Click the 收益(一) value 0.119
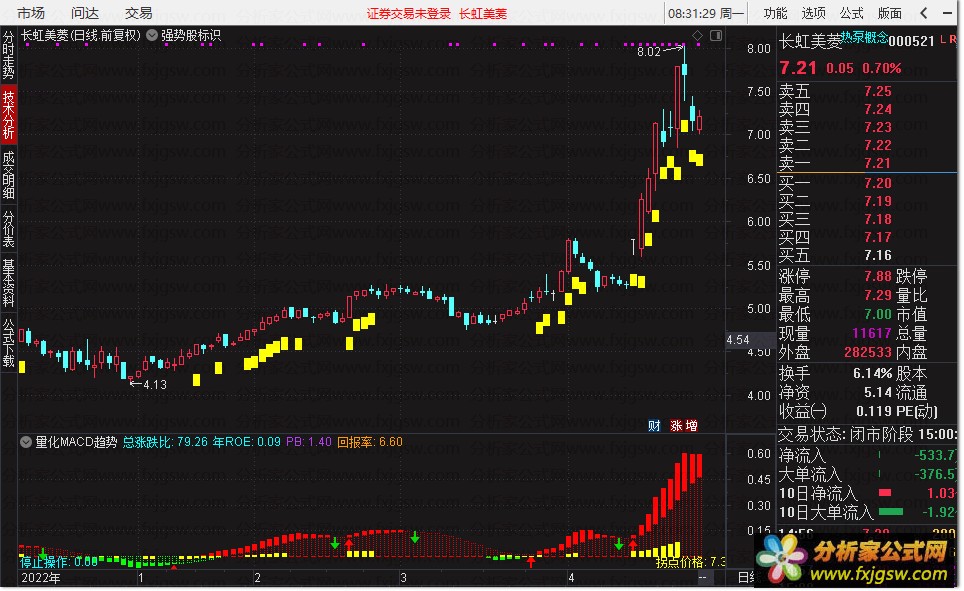Viewport: 964px width, 591px height. coord(874,411)
